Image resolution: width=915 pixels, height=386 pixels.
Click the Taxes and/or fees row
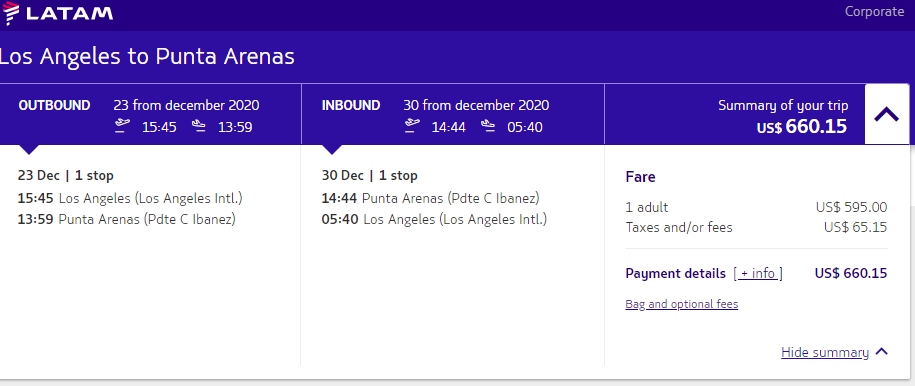pyautogui.click(x=756, y=227)
